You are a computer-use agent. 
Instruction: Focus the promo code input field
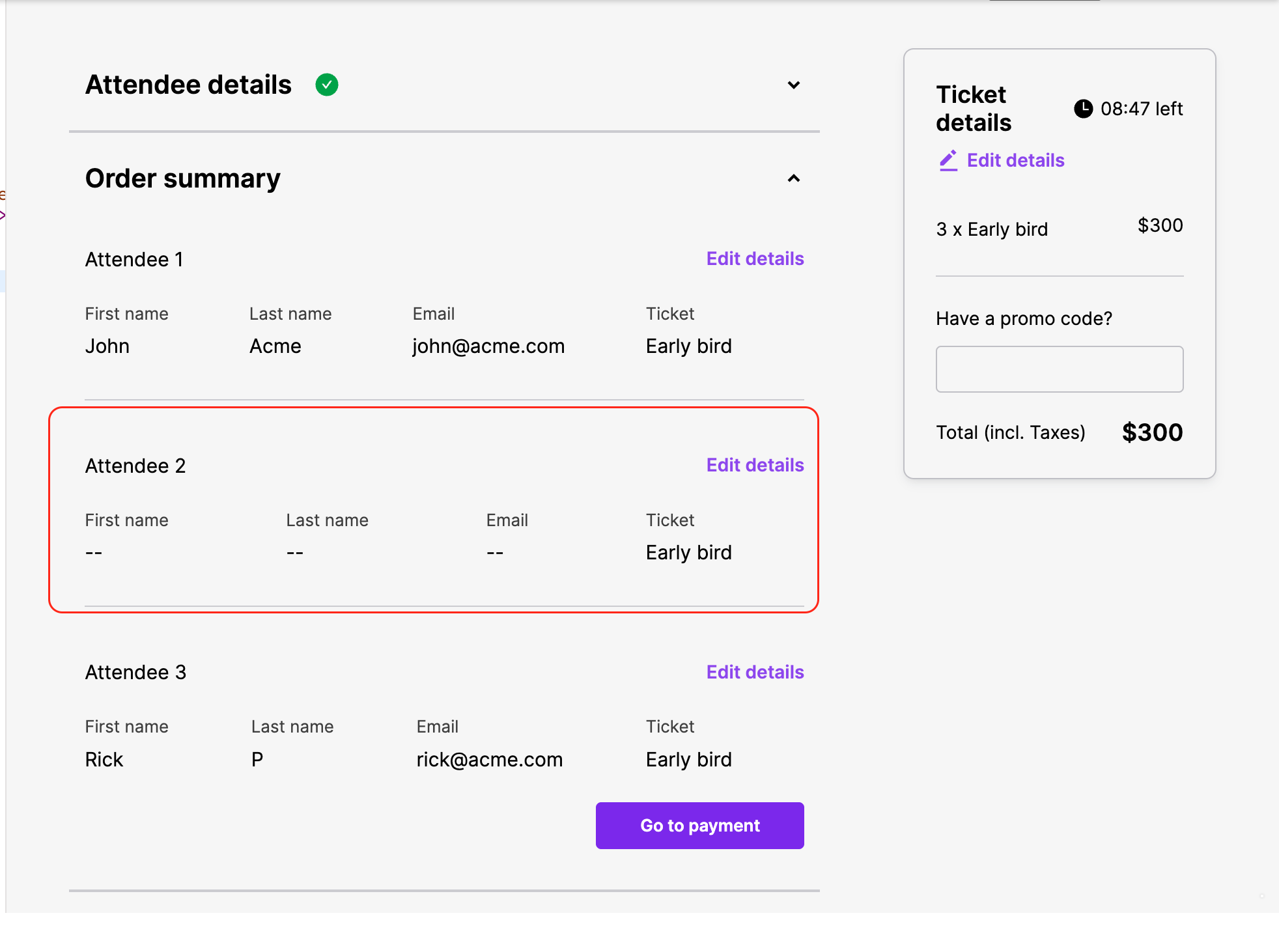(x=1059, y=369)
